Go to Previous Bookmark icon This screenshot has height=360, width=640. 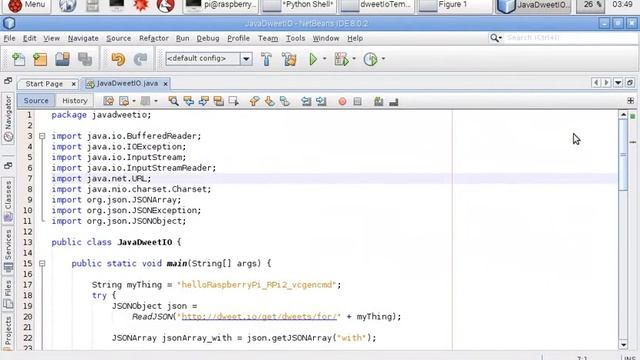pos(254,101)
